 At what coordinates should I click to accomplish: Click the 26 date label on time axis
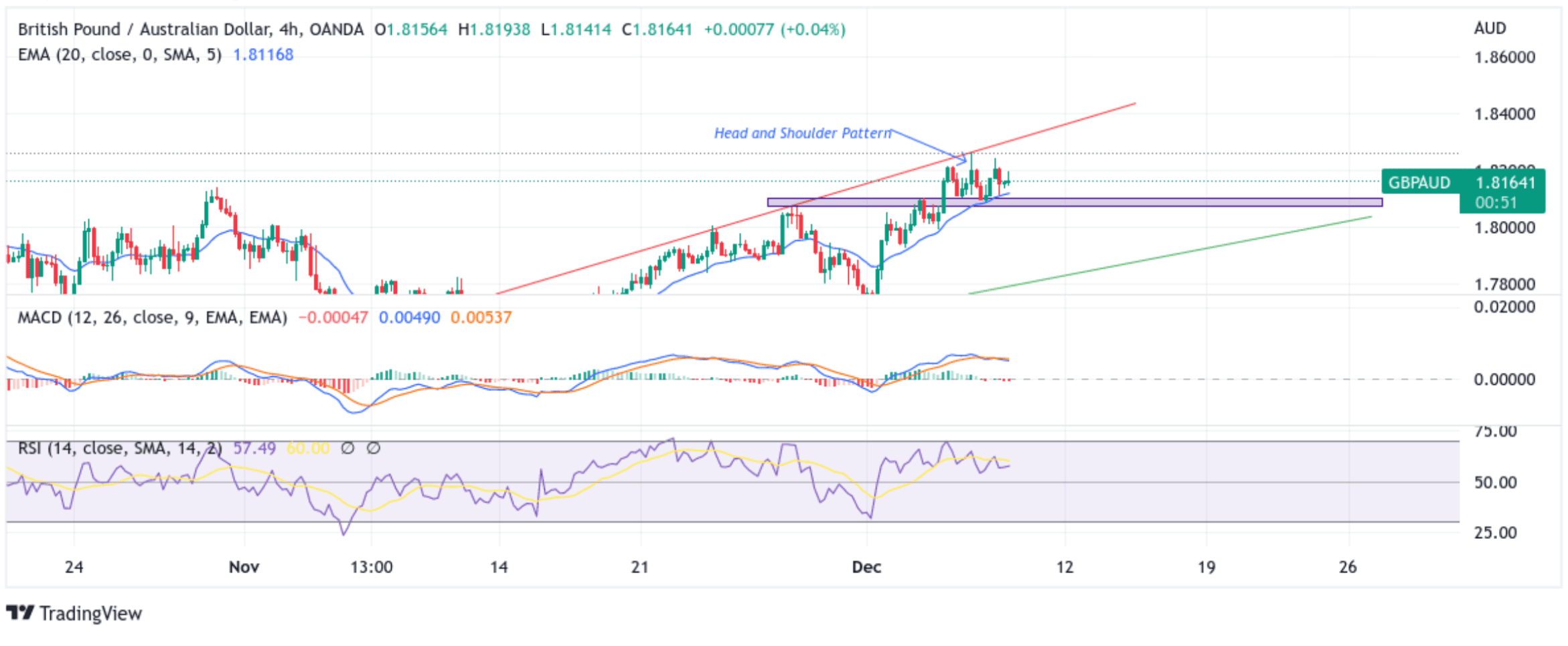pos(1347,567)
